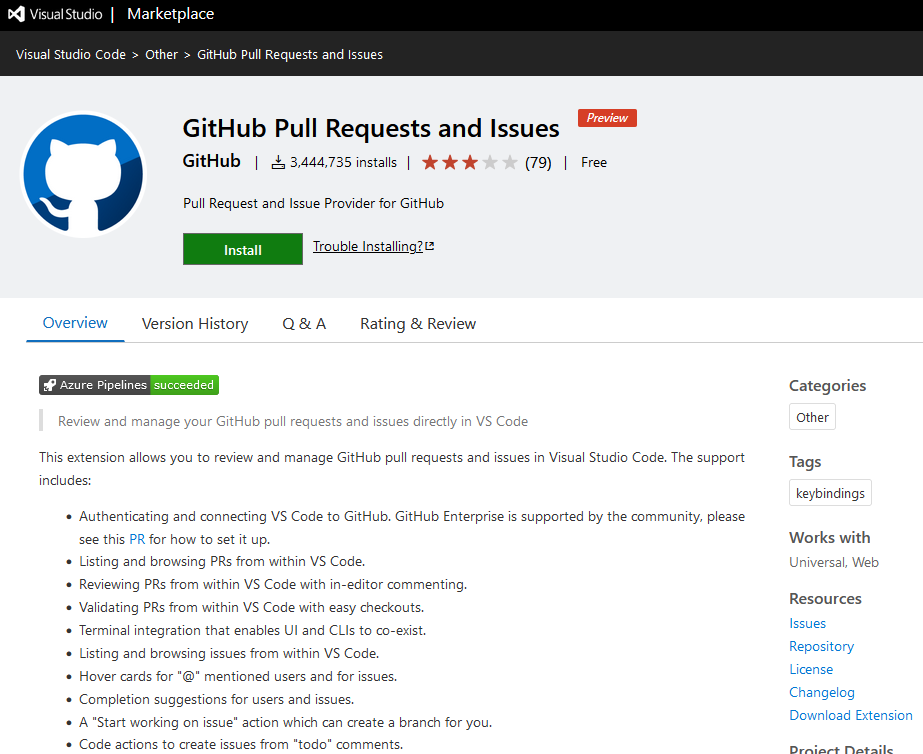The height and width of the screenshot is (754, 923).
Task: Click the GitHub Octocat extension logo
Action: coord(84,174)
